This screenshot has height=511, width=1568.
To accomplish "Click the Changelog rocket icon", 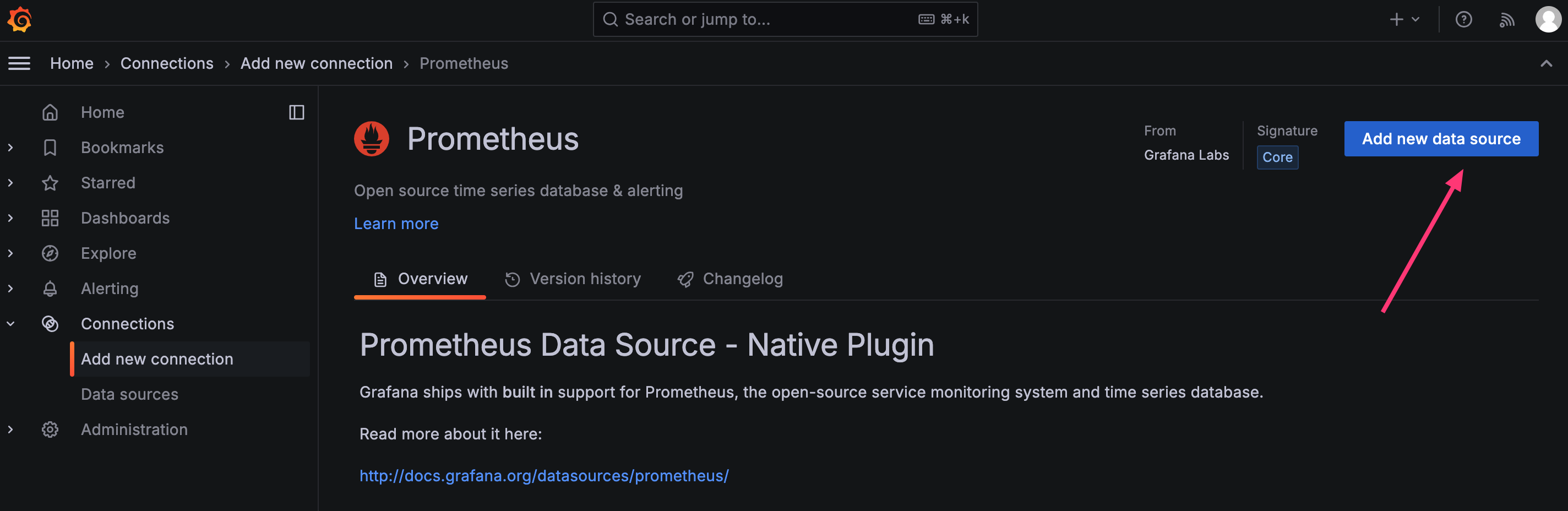I will click(685, 280).
